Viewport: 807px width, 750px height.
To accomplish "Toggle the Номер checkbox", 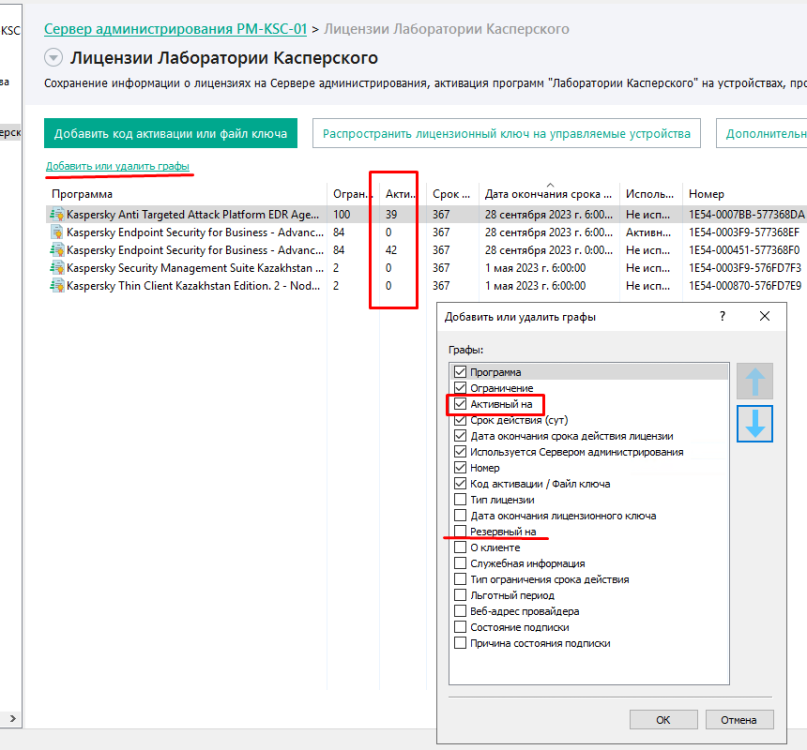I will (460, 467).
